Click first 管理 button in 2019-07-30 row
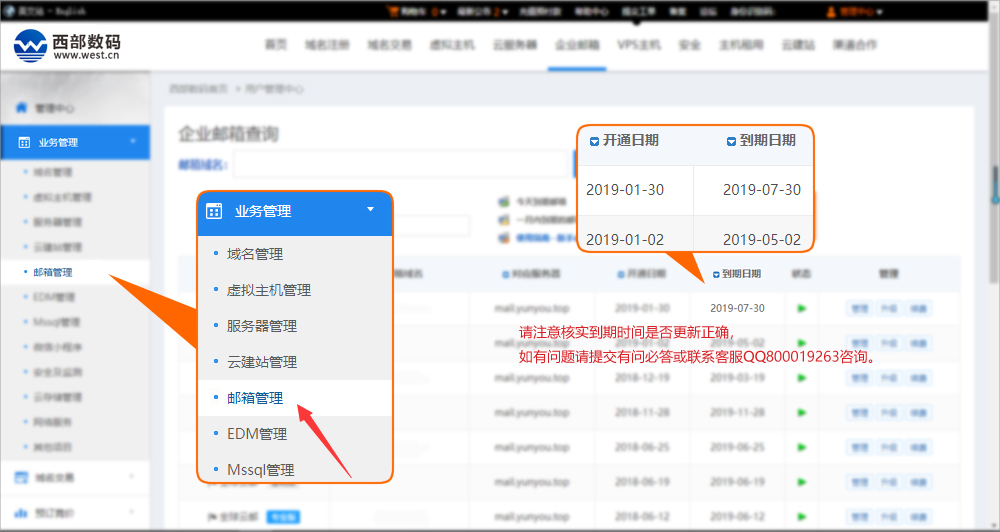Screen dimensions: 1000x532 [859, 309]
